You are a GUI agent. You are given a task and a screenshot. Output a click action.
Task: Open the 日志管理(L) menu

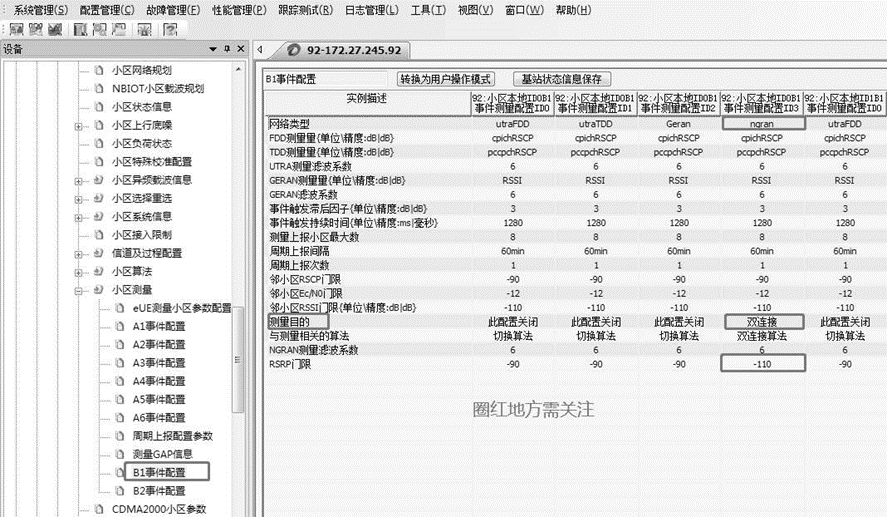pos(372,10)
